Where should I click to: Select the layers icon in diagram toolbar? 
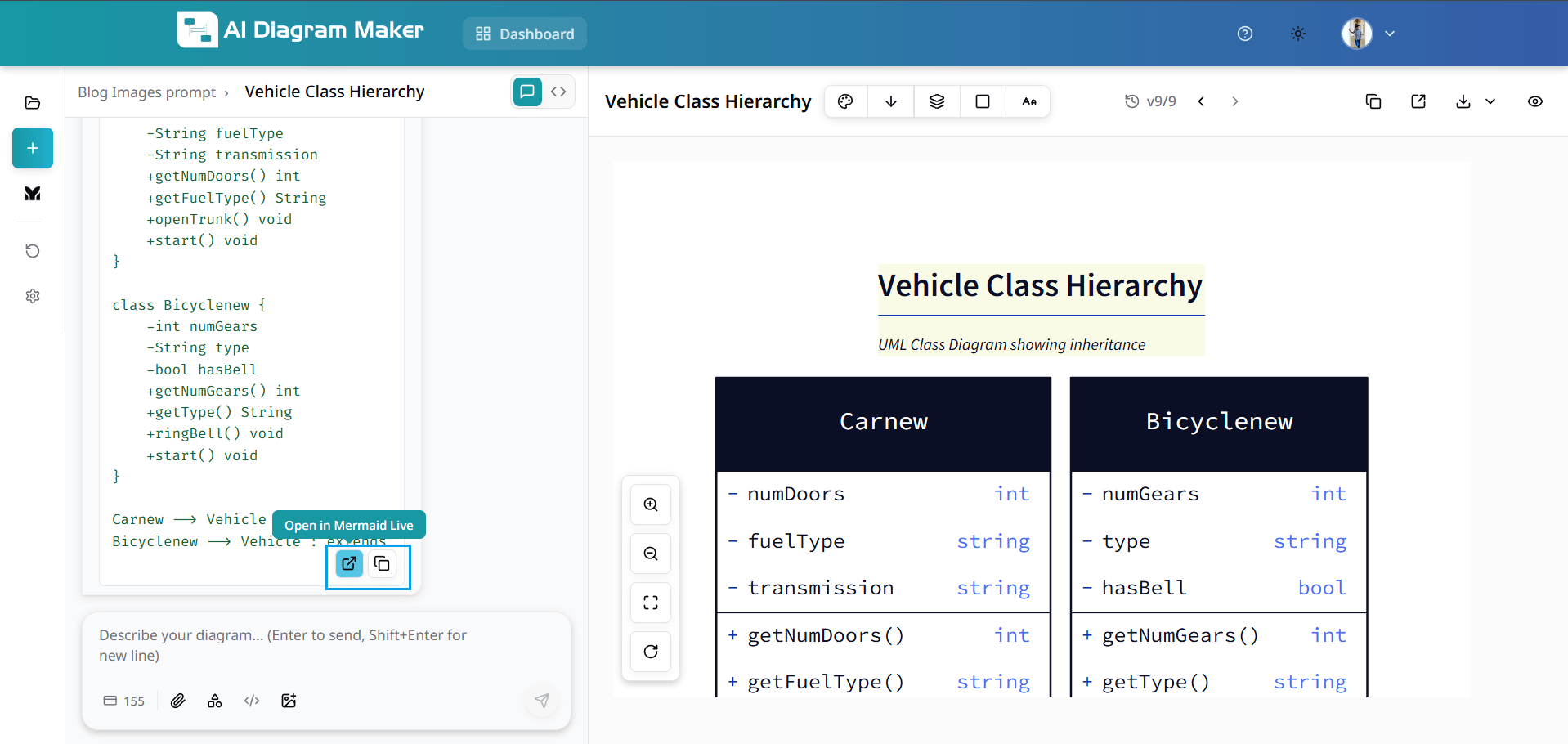coord(936,101)
